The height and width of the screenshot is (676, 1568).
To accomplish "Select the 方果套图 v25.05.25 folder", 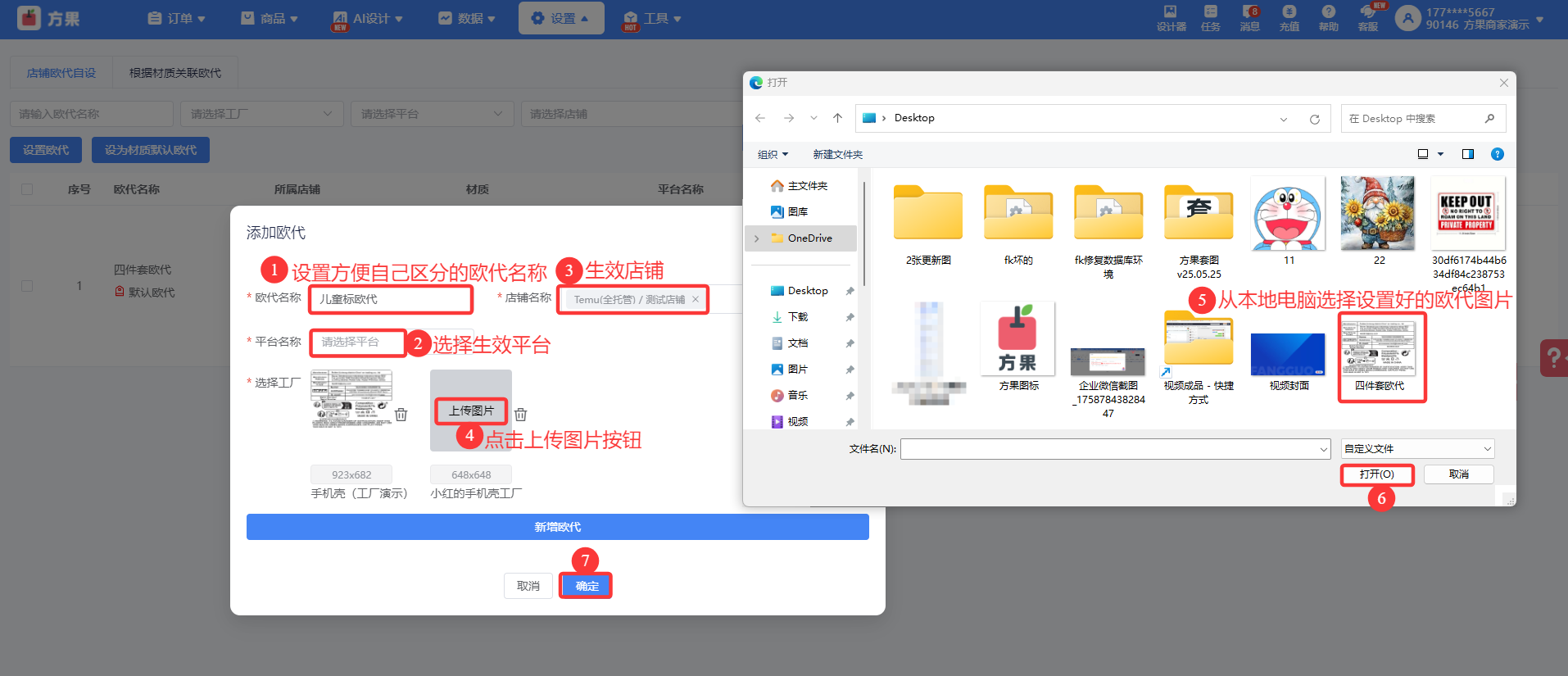I will pyautogui.click(x=1199, y=231).
